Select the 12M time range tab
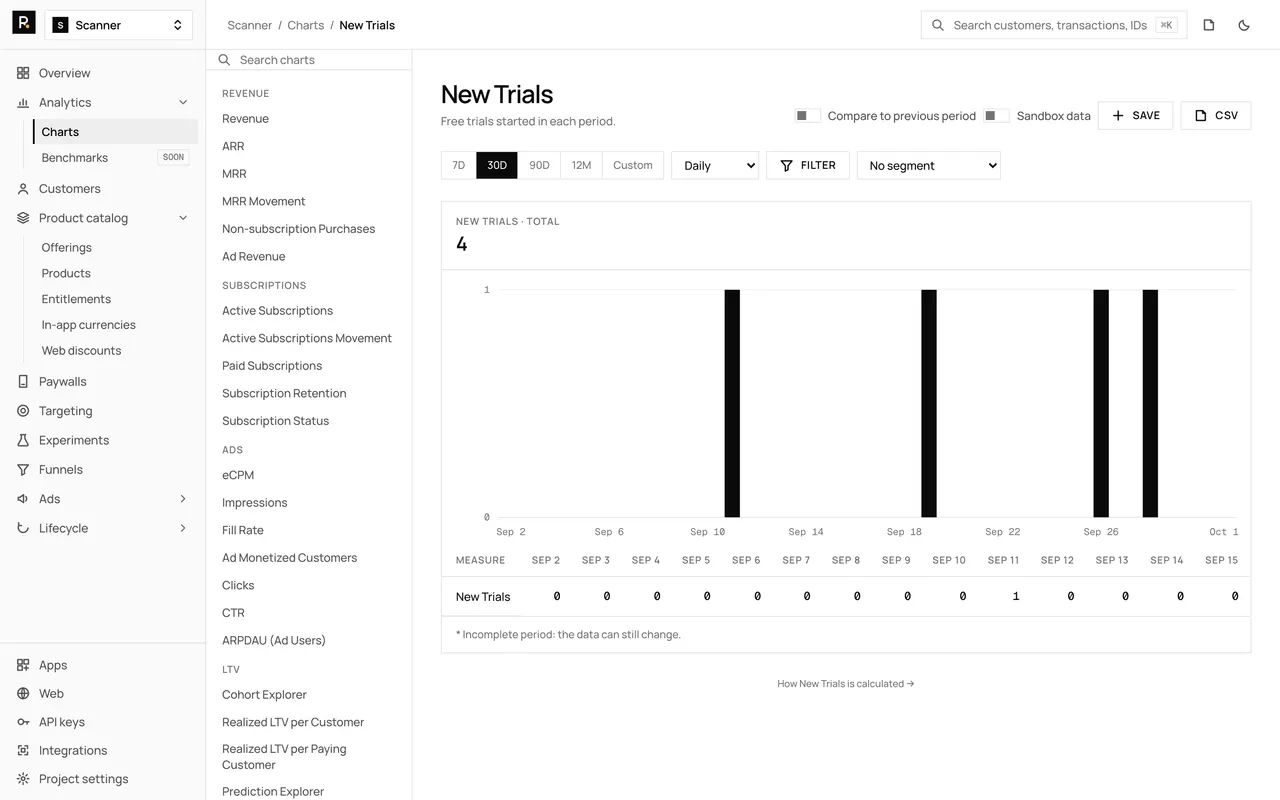This screenshot has width=1280, height=800. click(x=582, y=165)
